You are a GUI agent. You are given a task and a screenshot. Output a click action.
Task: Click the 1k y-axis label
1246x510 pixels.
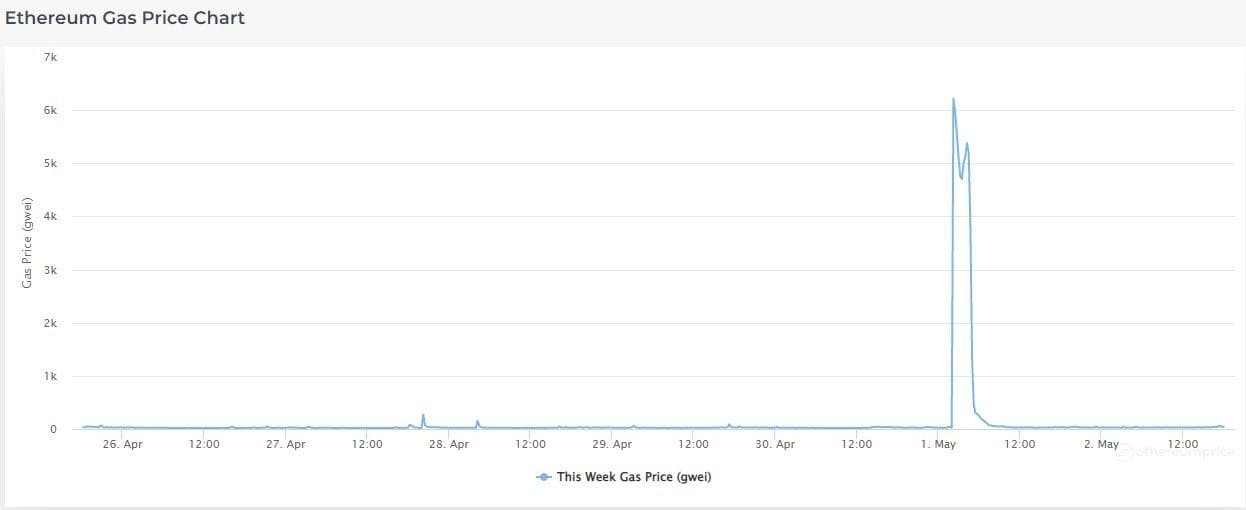[x=51, y=377]
